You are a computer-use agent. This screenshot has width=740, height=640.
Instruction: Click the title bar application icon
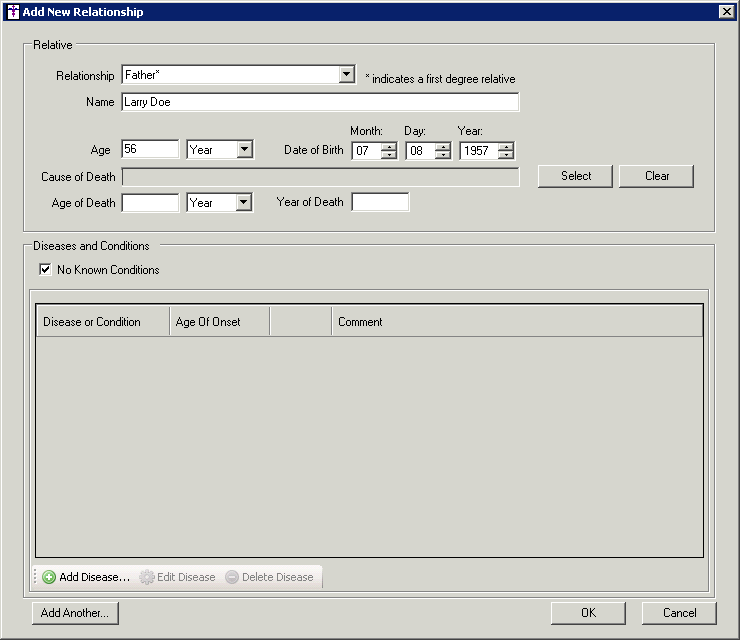pos(12,12)
